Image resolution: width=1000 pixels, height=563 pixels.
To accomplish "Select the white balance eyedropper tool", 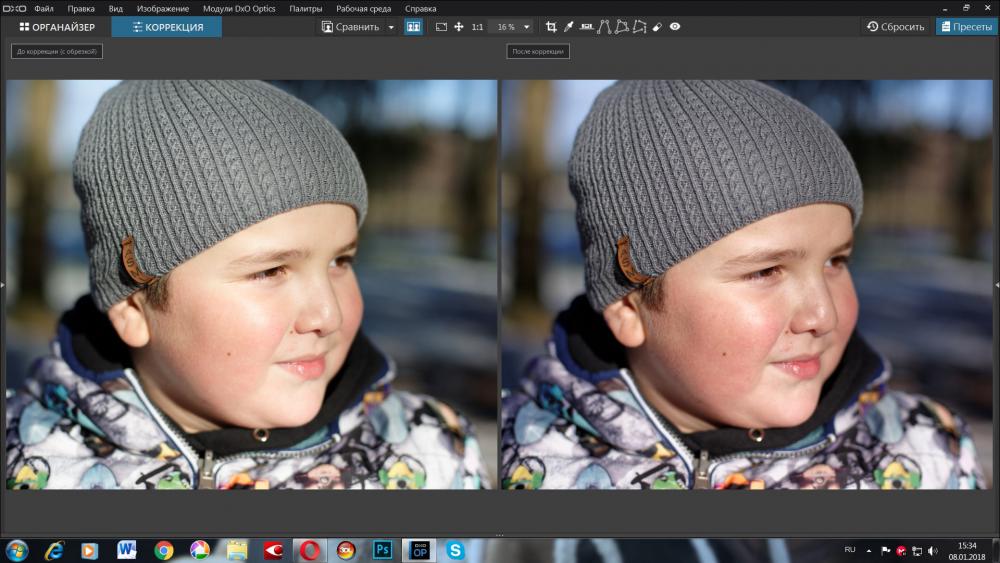I will point(568,27).
